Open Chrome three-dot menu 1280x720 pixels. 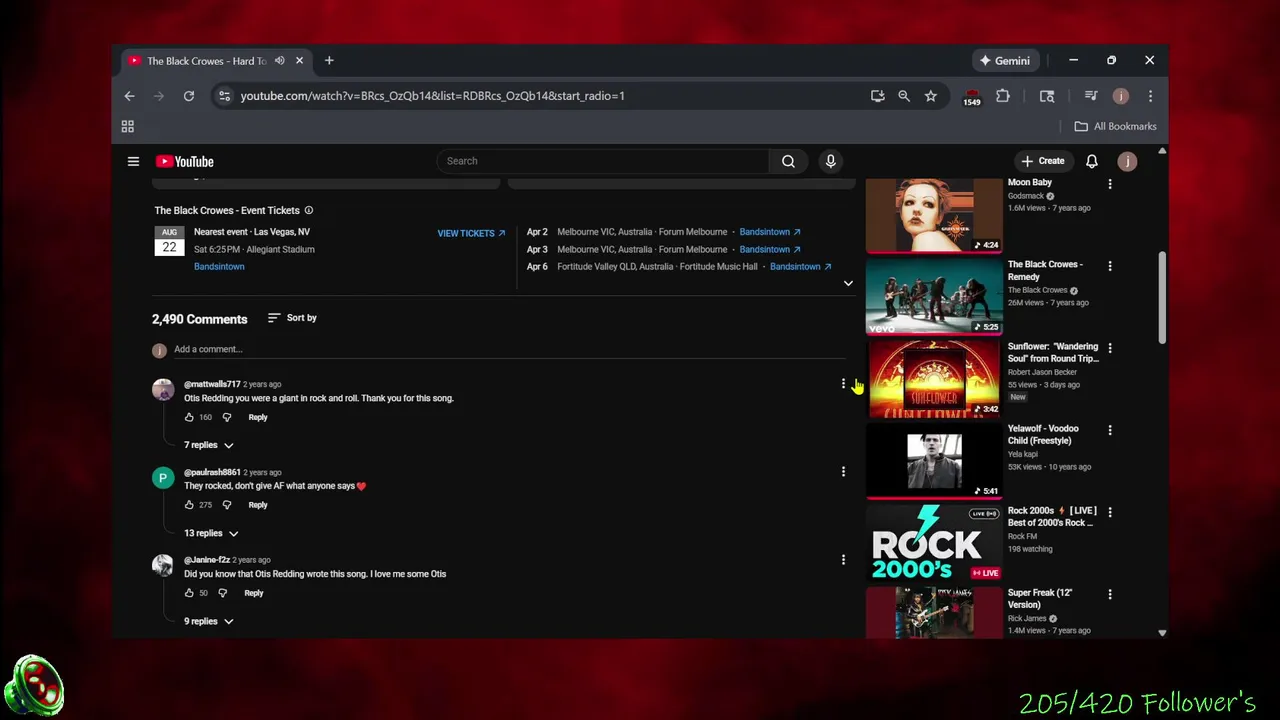1150,96
